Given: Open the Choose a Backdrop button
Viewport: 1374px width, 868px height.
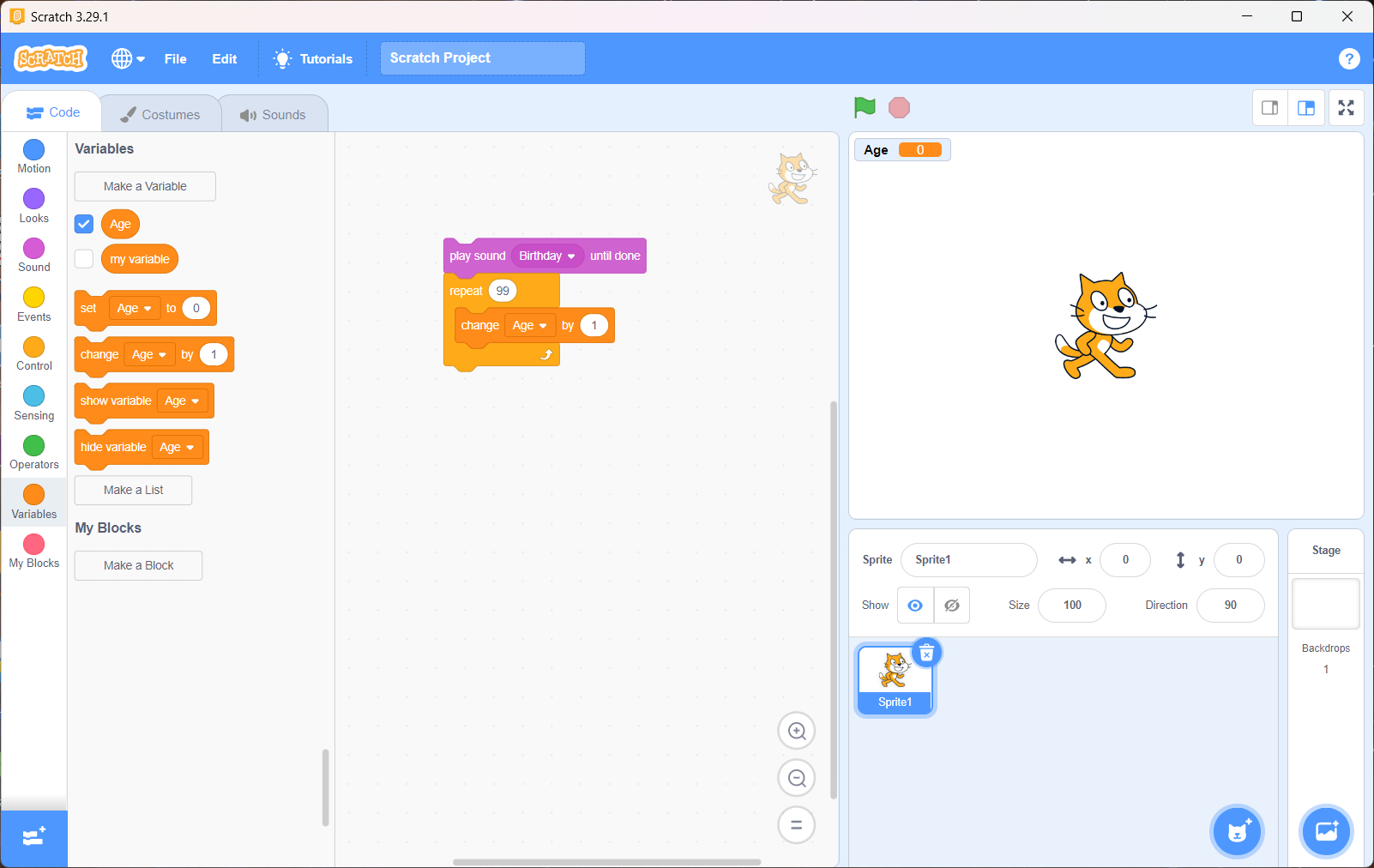Looking at the screenshot, I should coord(1325,831).
